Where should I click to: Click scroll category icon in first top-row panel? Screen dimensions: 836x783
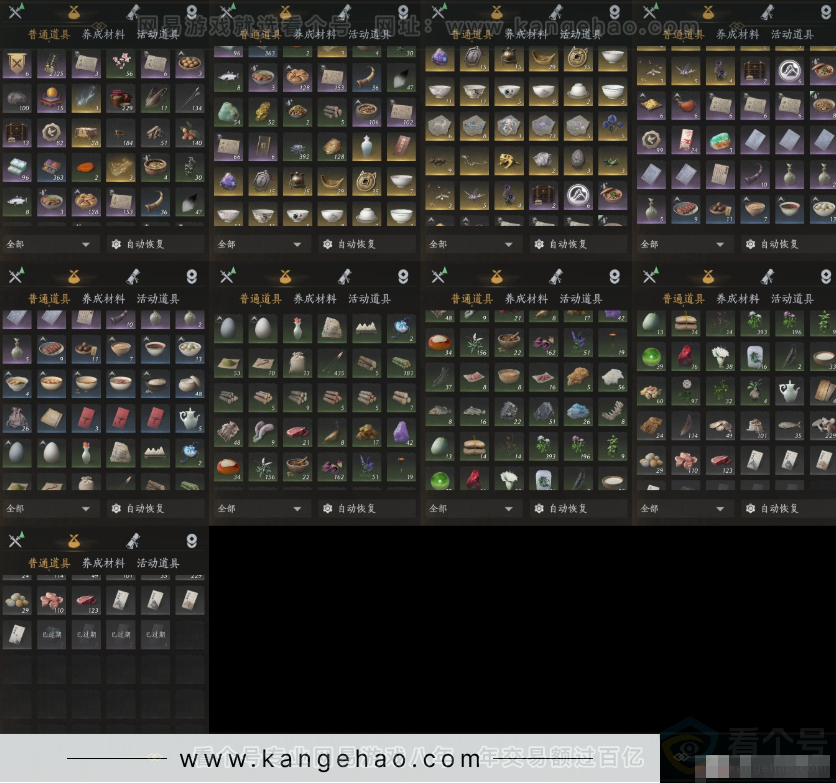pyautogui.click(x=133, y=12)
